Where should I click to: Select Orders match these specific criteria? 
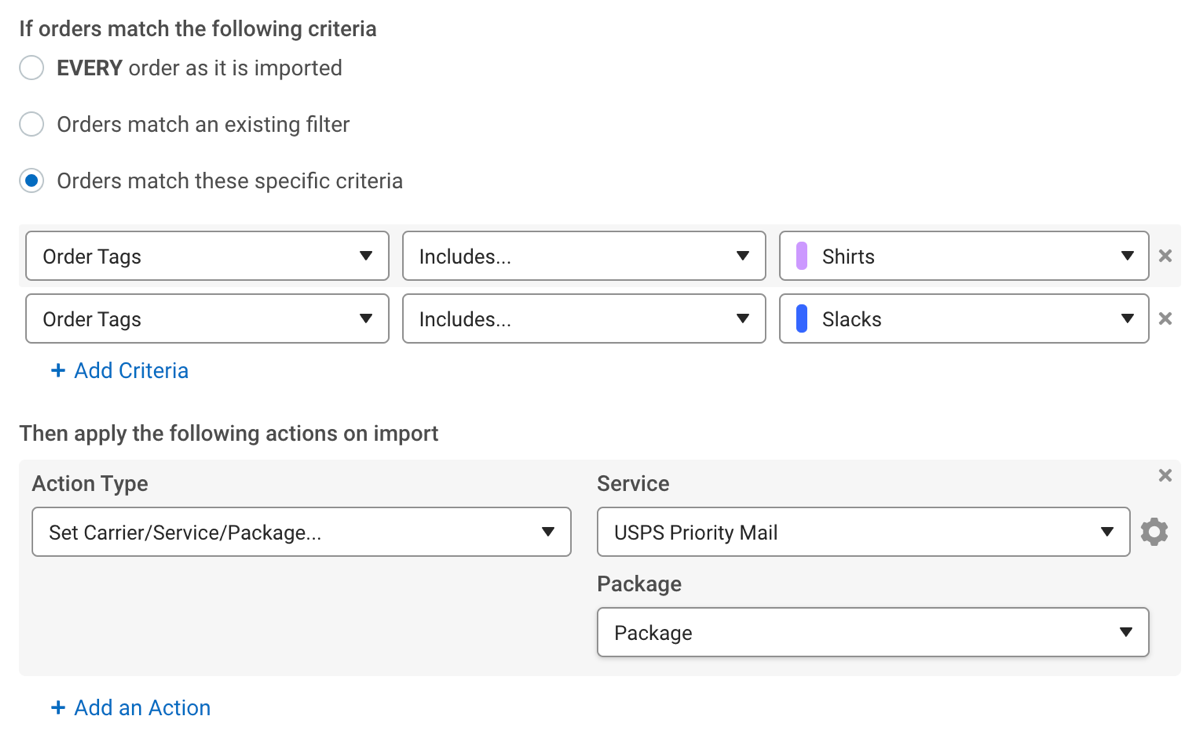pyautogui.click(x=31, y=180)
